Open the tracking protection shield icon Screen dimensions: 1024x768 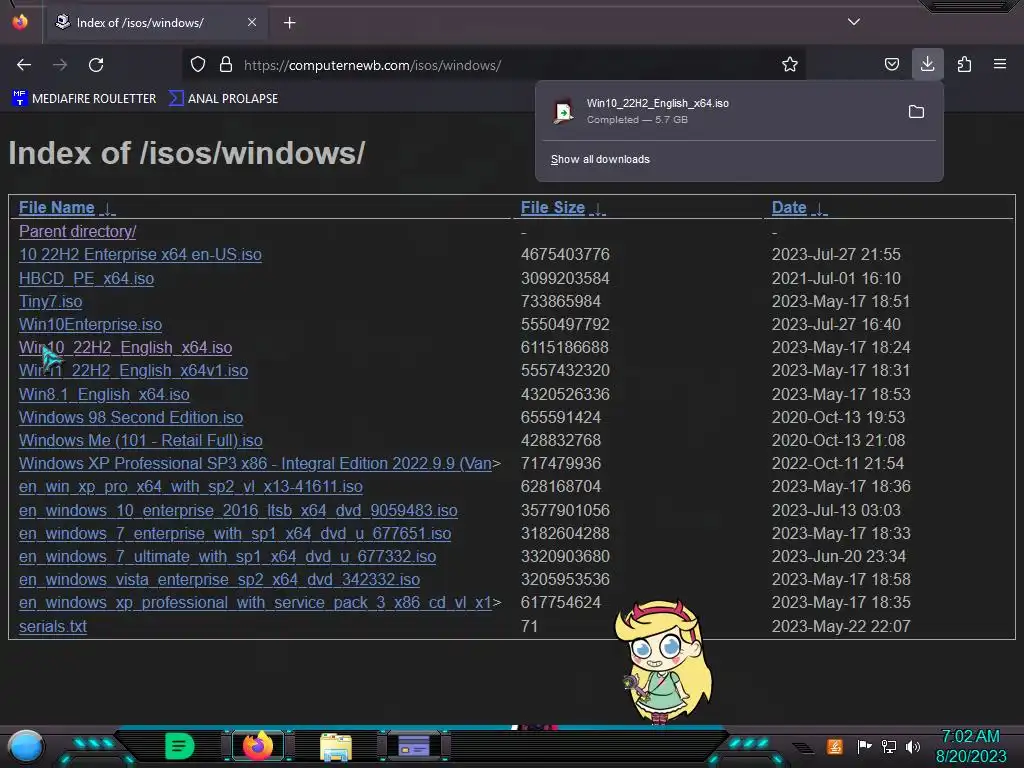198,65
